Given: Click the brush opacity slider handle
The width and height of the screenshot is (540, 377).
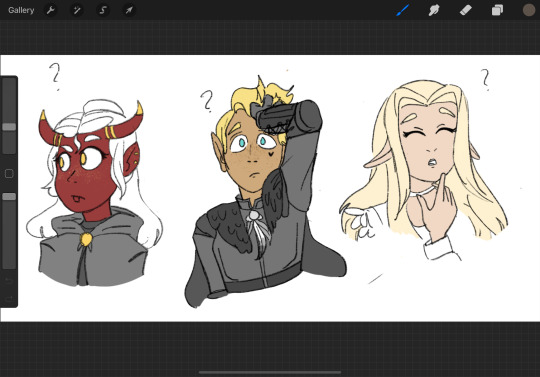Looking at the screenshot, I should click(x=9, y=196).
